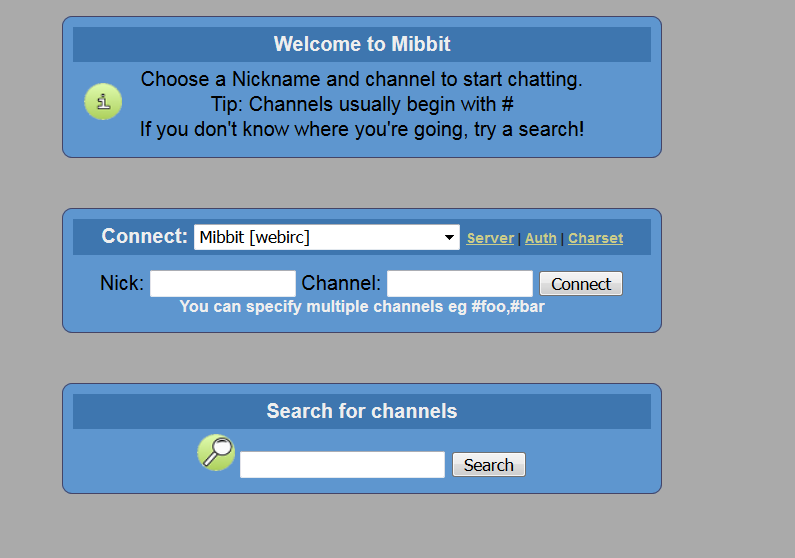Image resolution: width=795 pixels, height=558 pixels.
Task: Open the Auth settings link
Action: coord(540,238)
